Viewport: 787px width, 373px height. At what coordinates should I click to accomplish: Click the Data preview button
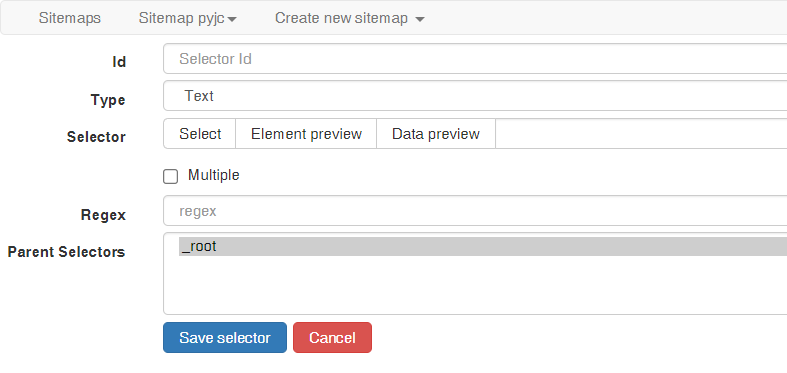(436, 134)
